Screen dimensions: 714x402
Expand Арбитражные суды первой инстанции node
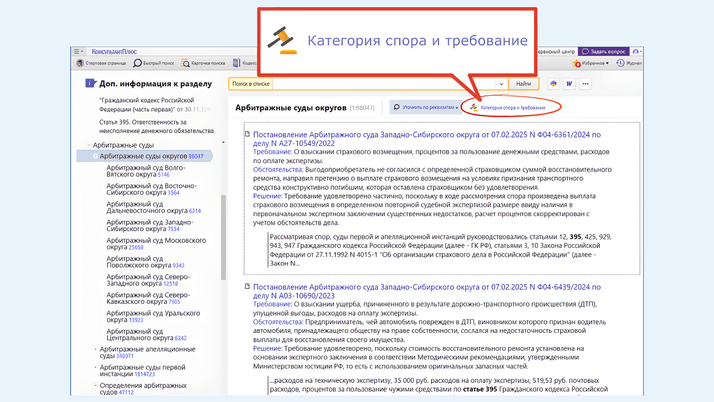click(95, 367)
